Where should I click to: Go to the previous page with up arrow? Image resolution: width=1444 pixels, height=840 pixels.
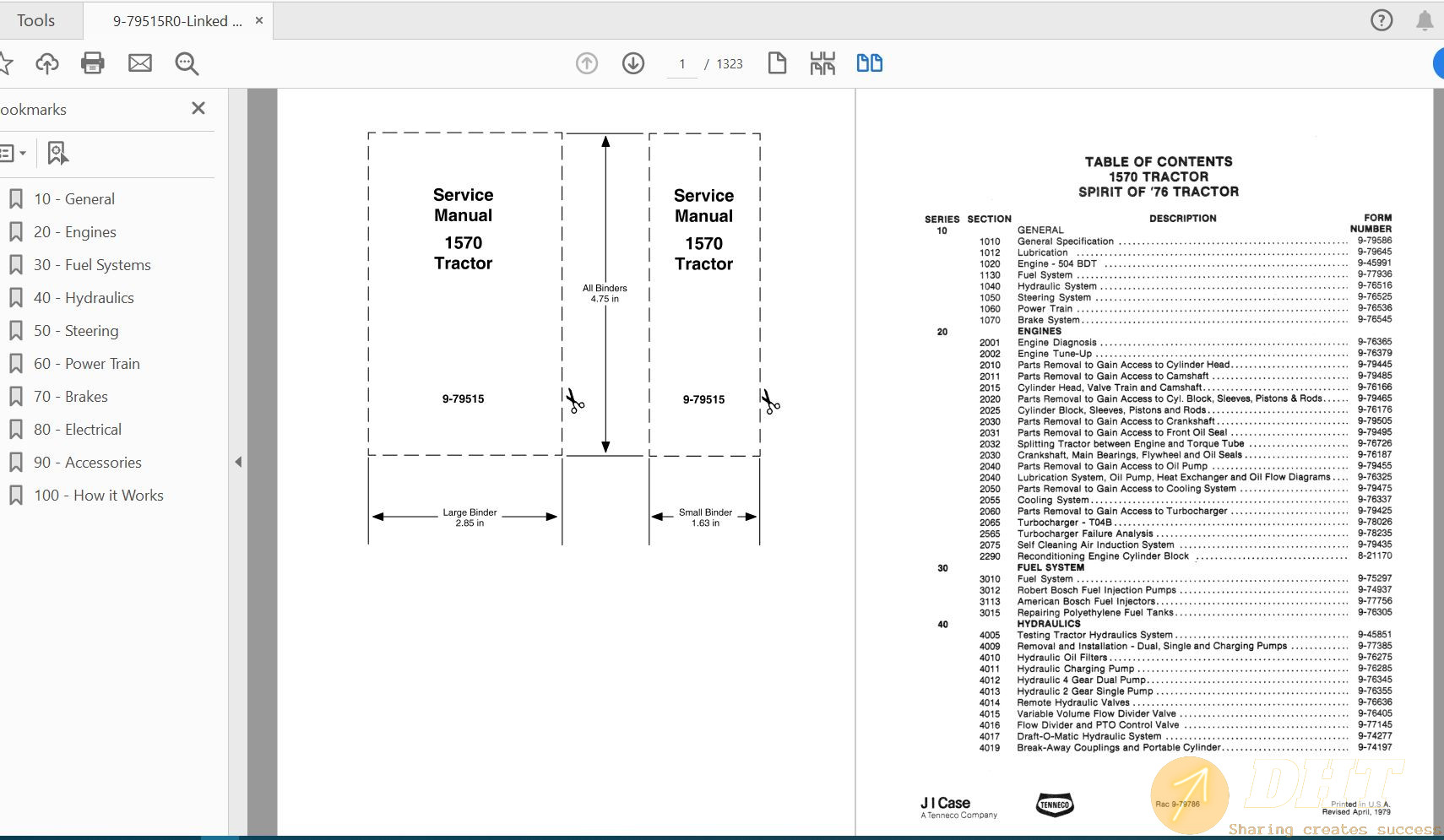coord(586,62)
